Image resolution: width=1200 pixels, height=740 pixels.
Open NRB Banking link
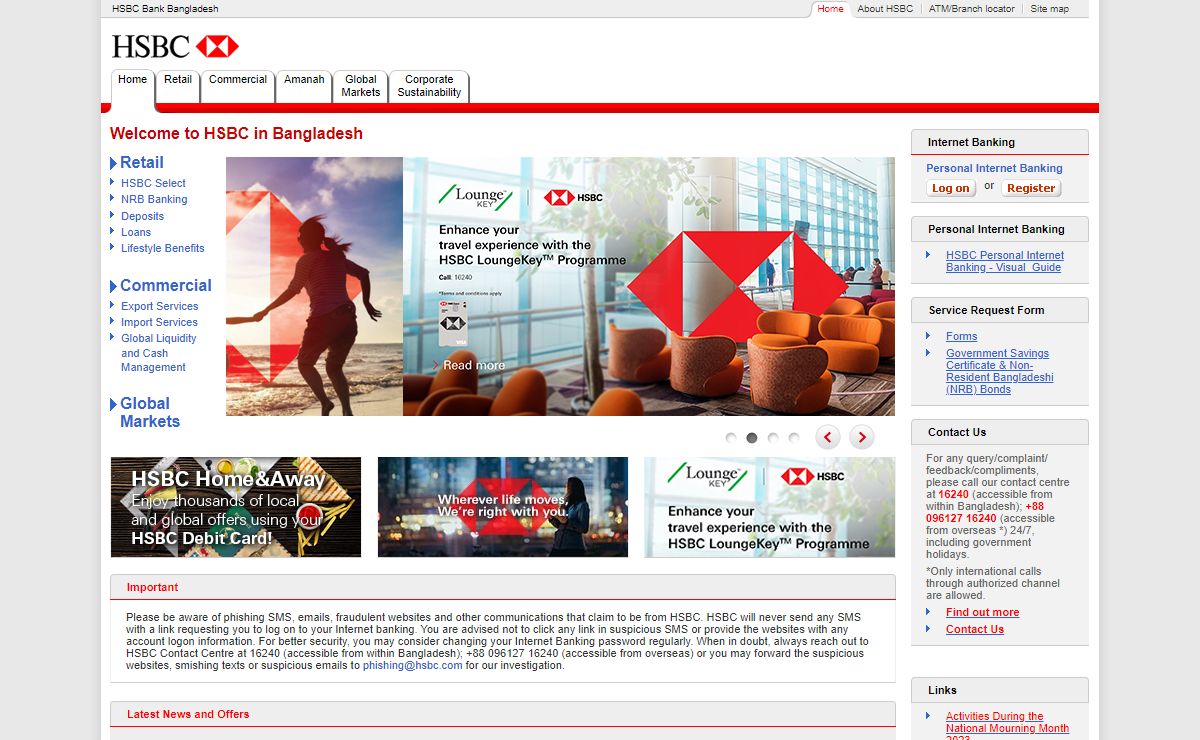point(154,199)
